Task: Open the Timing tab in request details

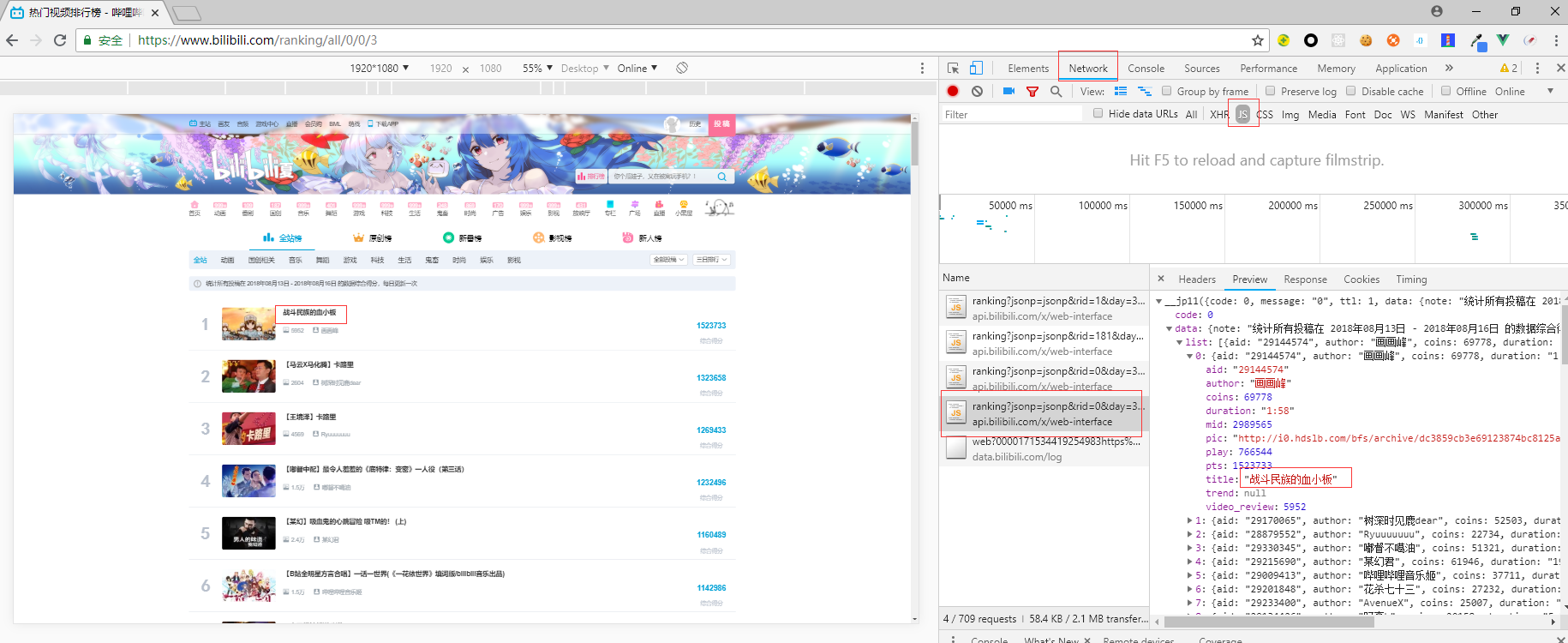Action: tap(1411, 279)
